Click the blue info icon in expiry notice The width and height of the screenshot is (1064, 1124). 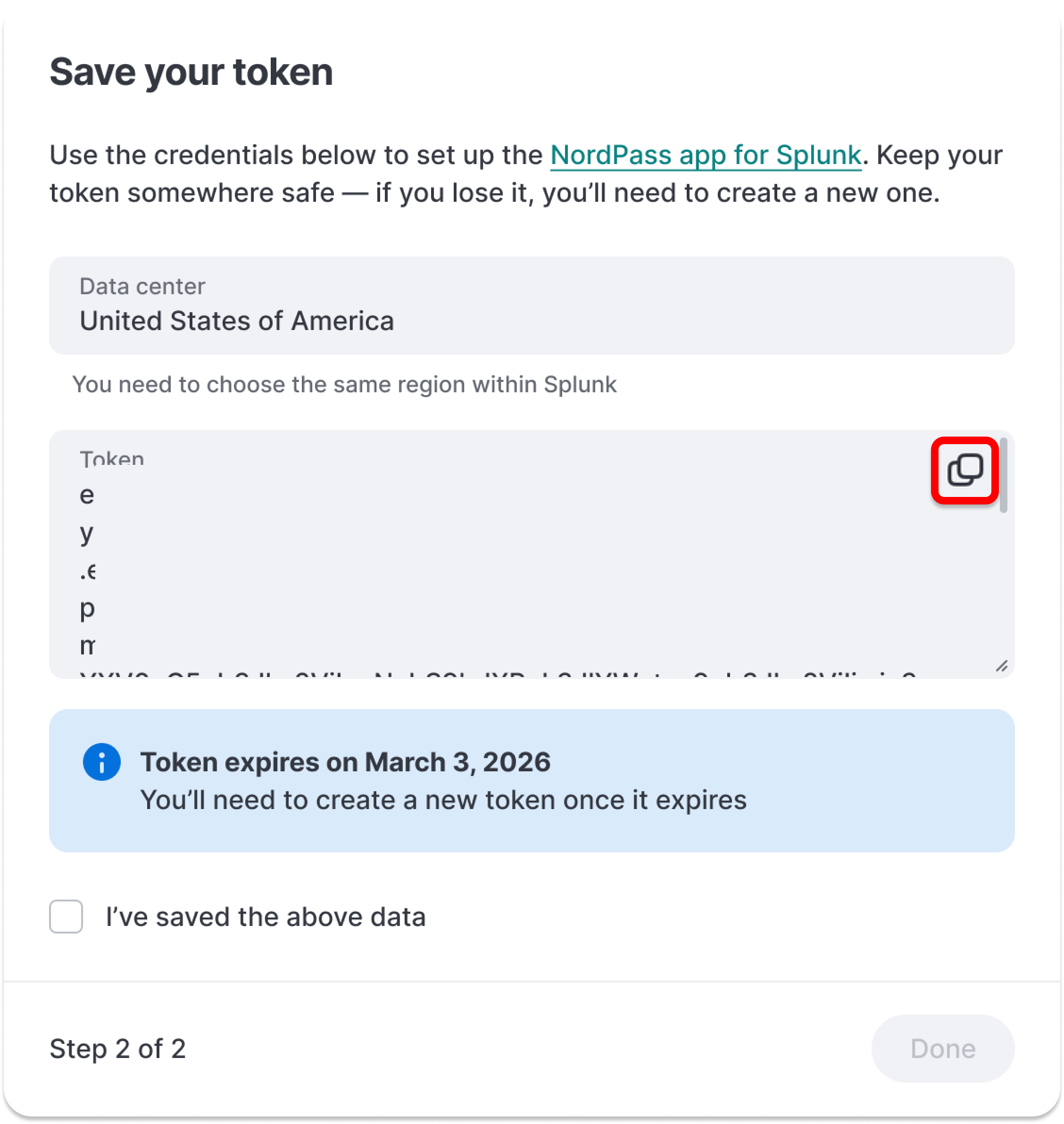(x=101, y=761)
